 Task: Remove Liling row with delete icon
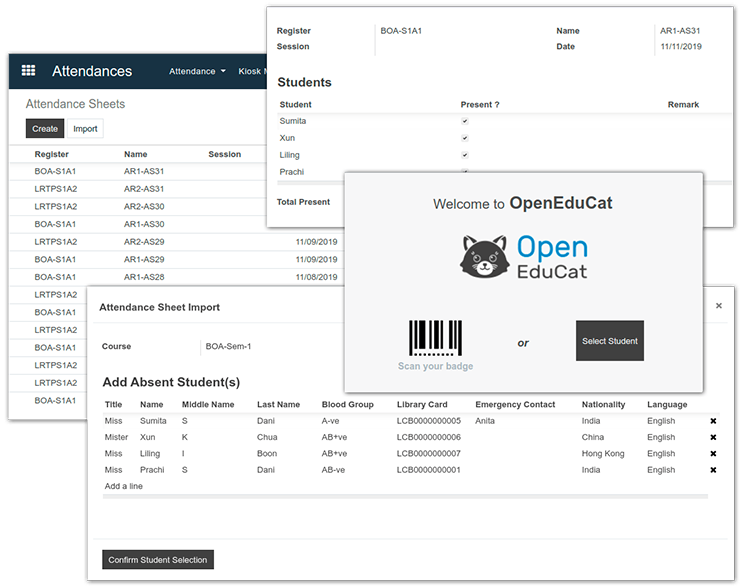point(713,453)
